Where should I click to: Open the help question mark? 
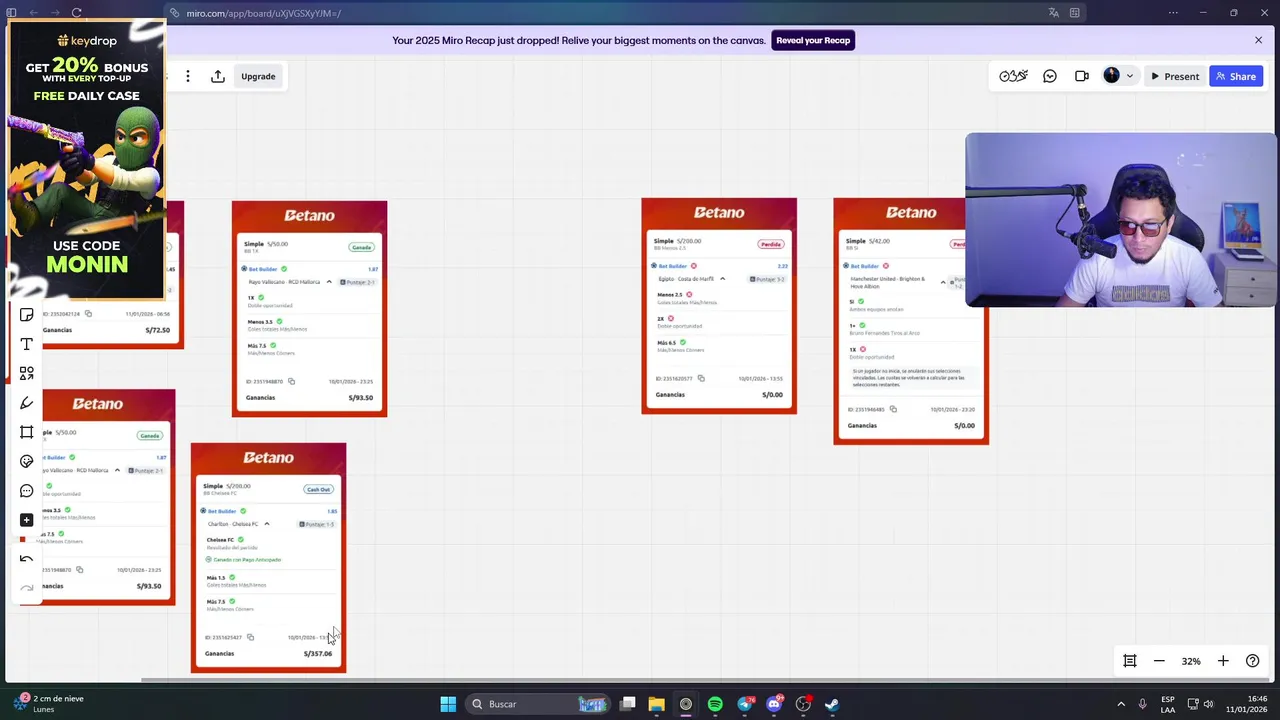pos(1252,661)
